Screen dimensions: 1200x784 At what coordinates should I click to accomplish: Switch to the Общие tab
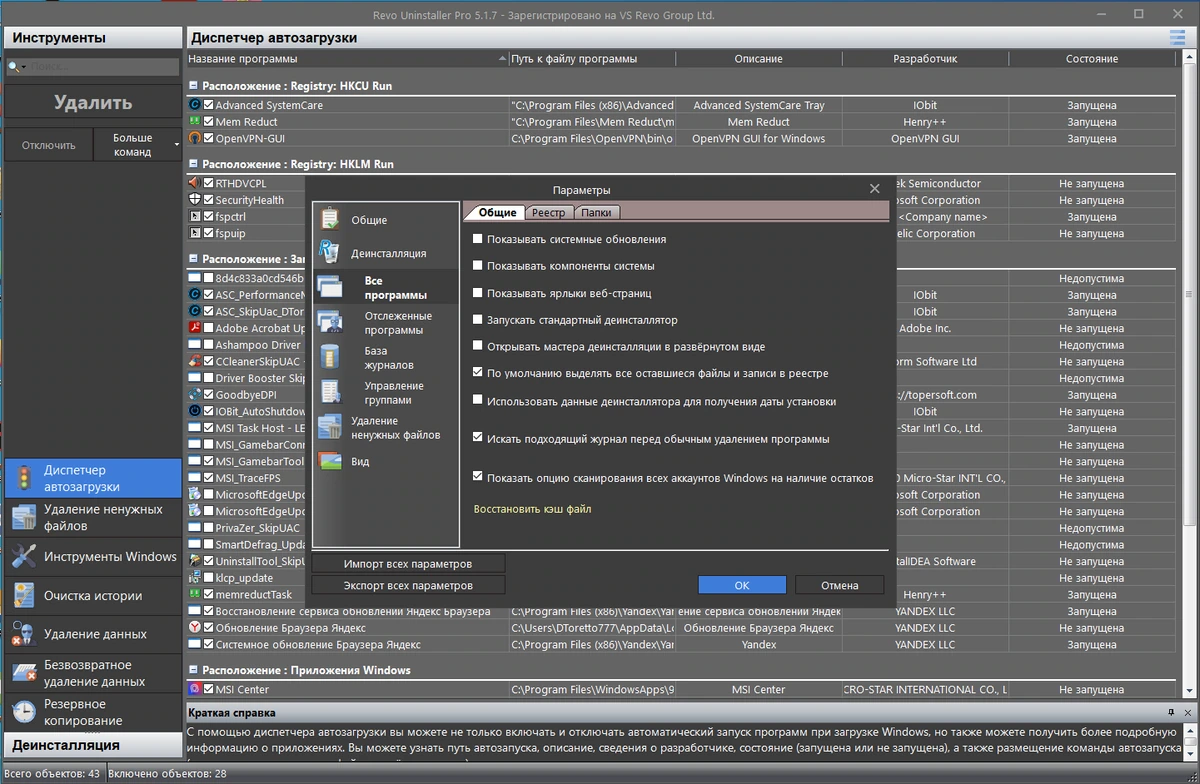497,212
